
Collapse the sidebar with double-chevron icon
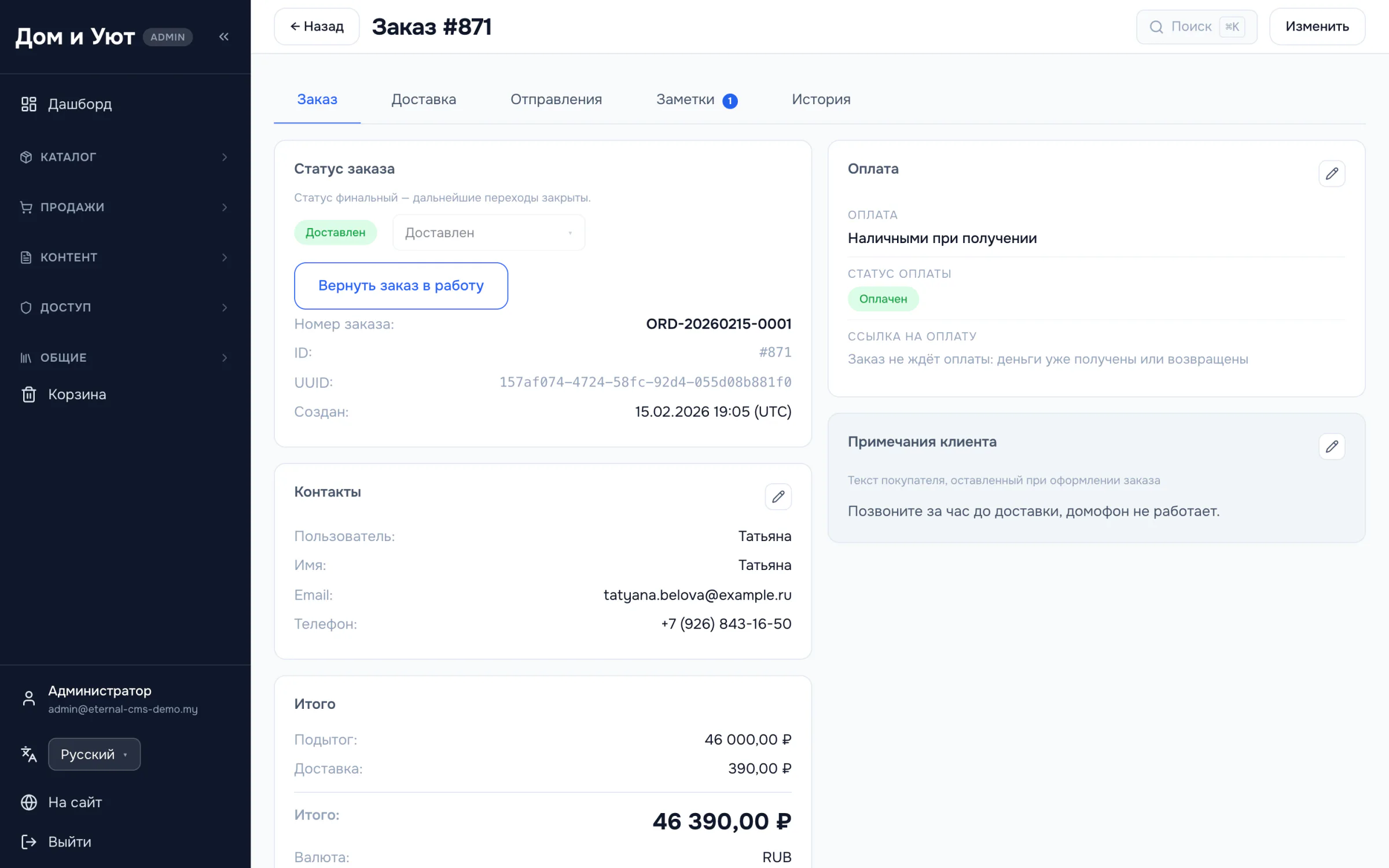coord(224,36)
